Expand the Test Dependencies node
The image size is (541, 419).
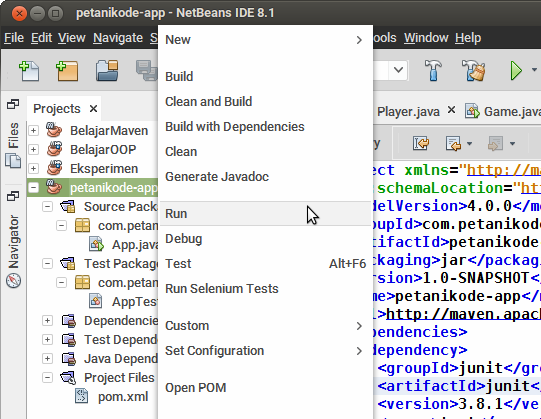pyautogui.click(x=47, y=339)
